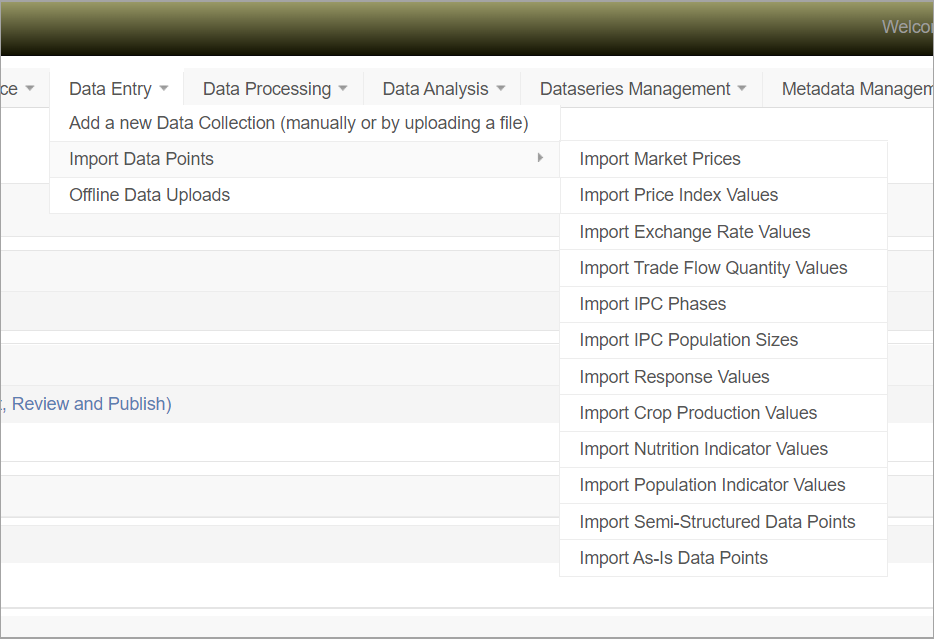Open the Data Analysis dropdown
The width and height of the screenshot is (934, 639).
[x=443, y=89]
